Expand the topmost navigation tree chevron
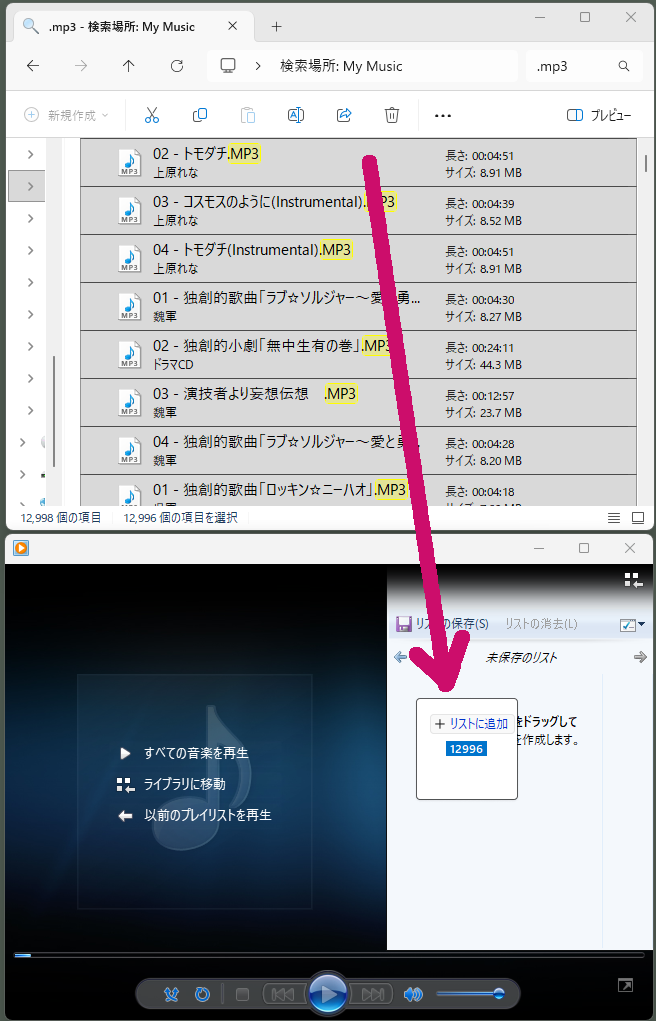656x1021 pixels. 30,154
